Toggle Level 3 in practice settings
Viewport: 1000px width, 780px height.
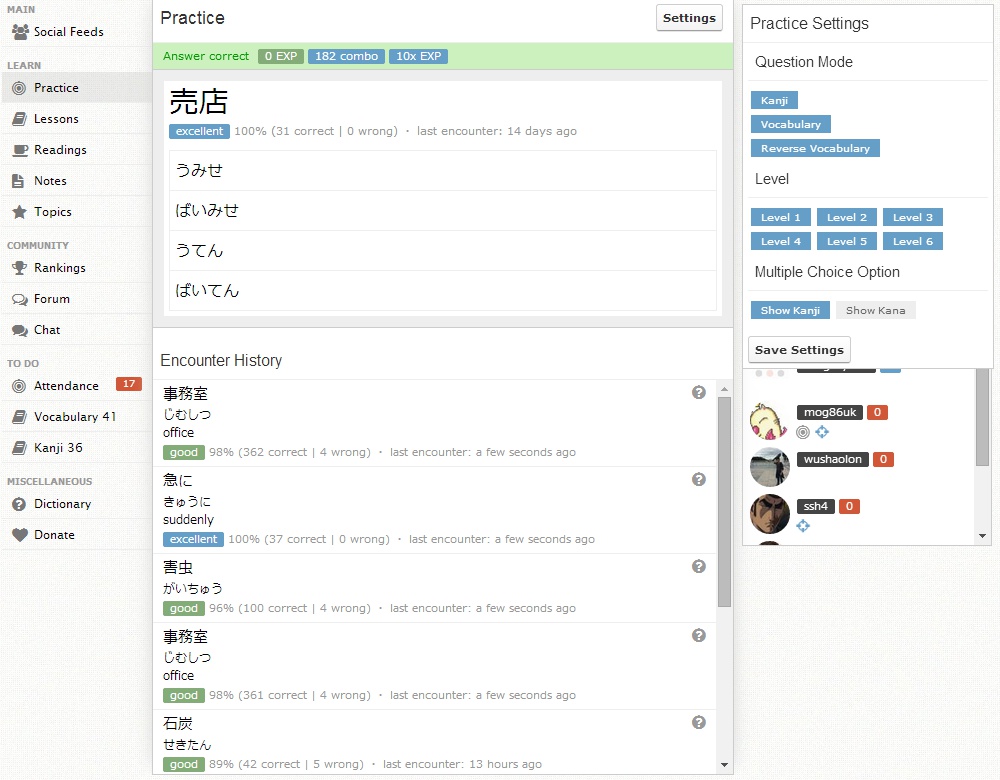tap(912, 218)
